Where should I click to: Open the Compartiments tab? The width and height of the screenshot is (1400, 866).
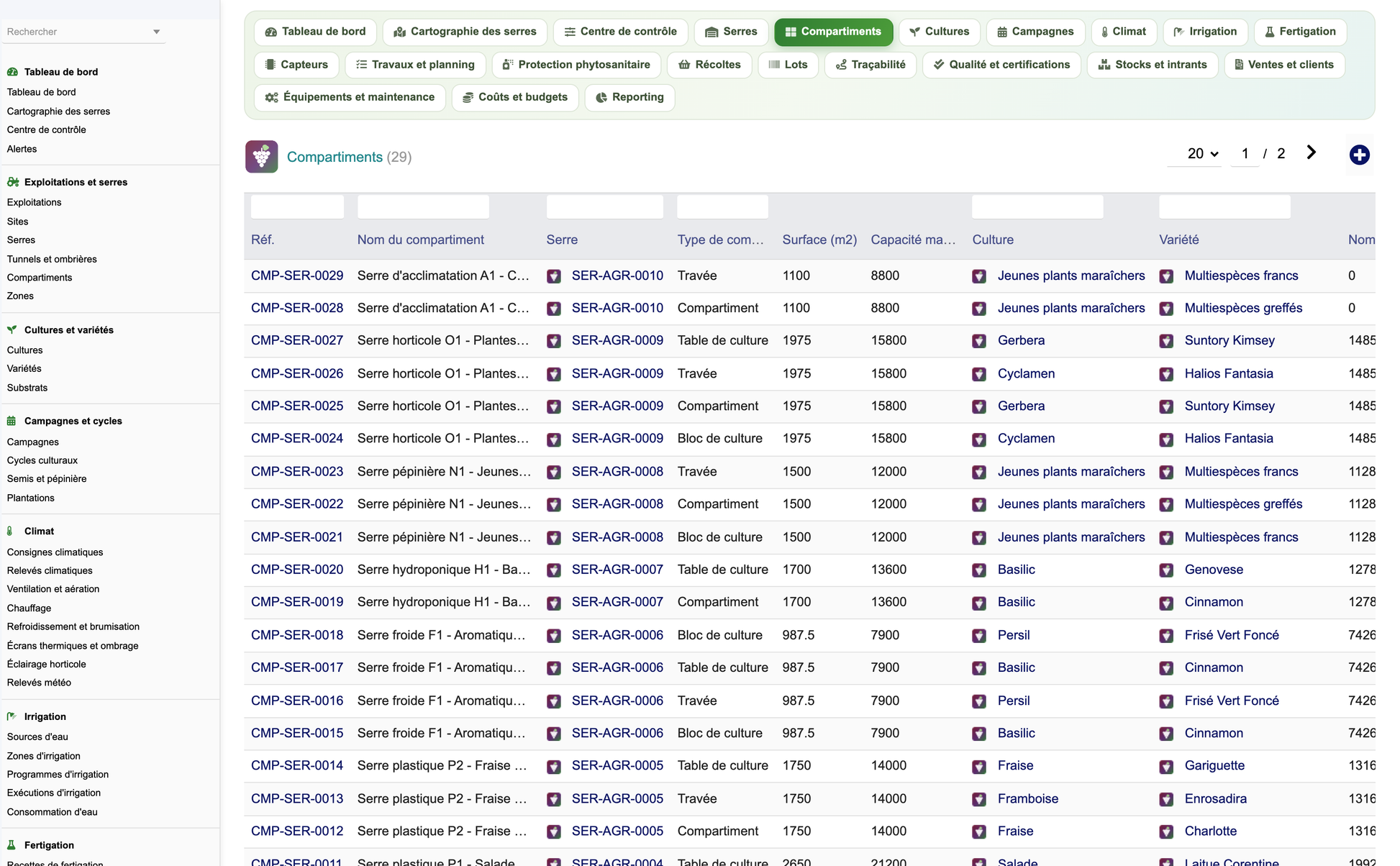tap(833, 32)
